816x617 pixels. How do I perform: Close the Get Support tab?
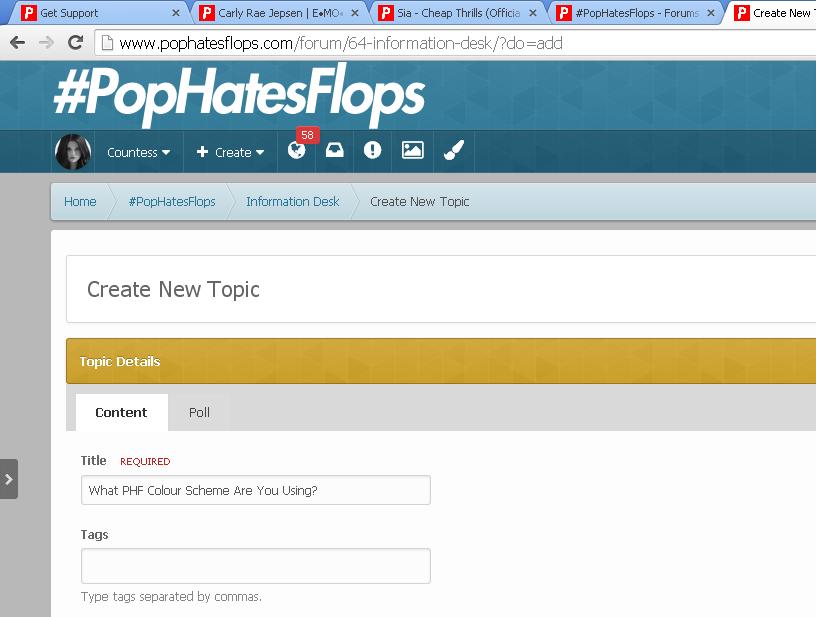[176, 13]
